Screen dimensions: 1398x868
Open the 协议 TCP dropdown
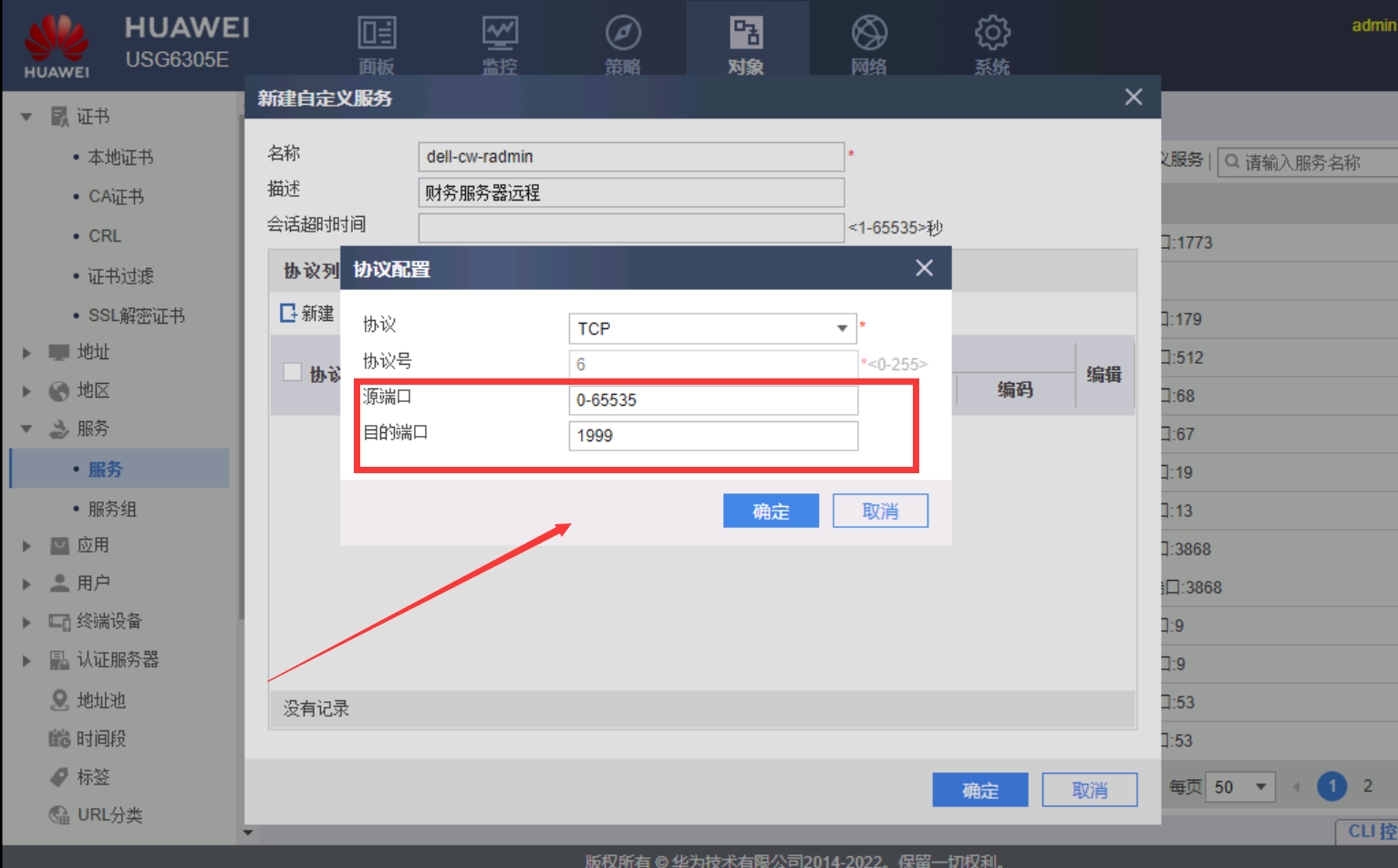(x=841, y=328)
